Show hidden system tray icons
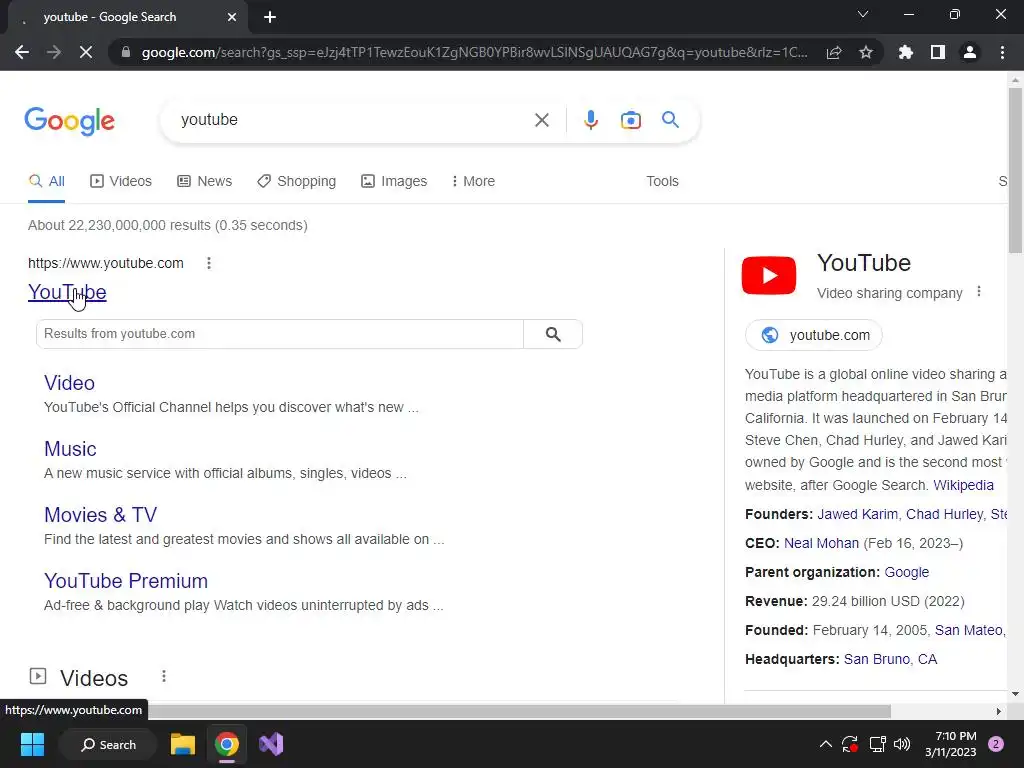The image size is (1024, 768). click(825, 744)
